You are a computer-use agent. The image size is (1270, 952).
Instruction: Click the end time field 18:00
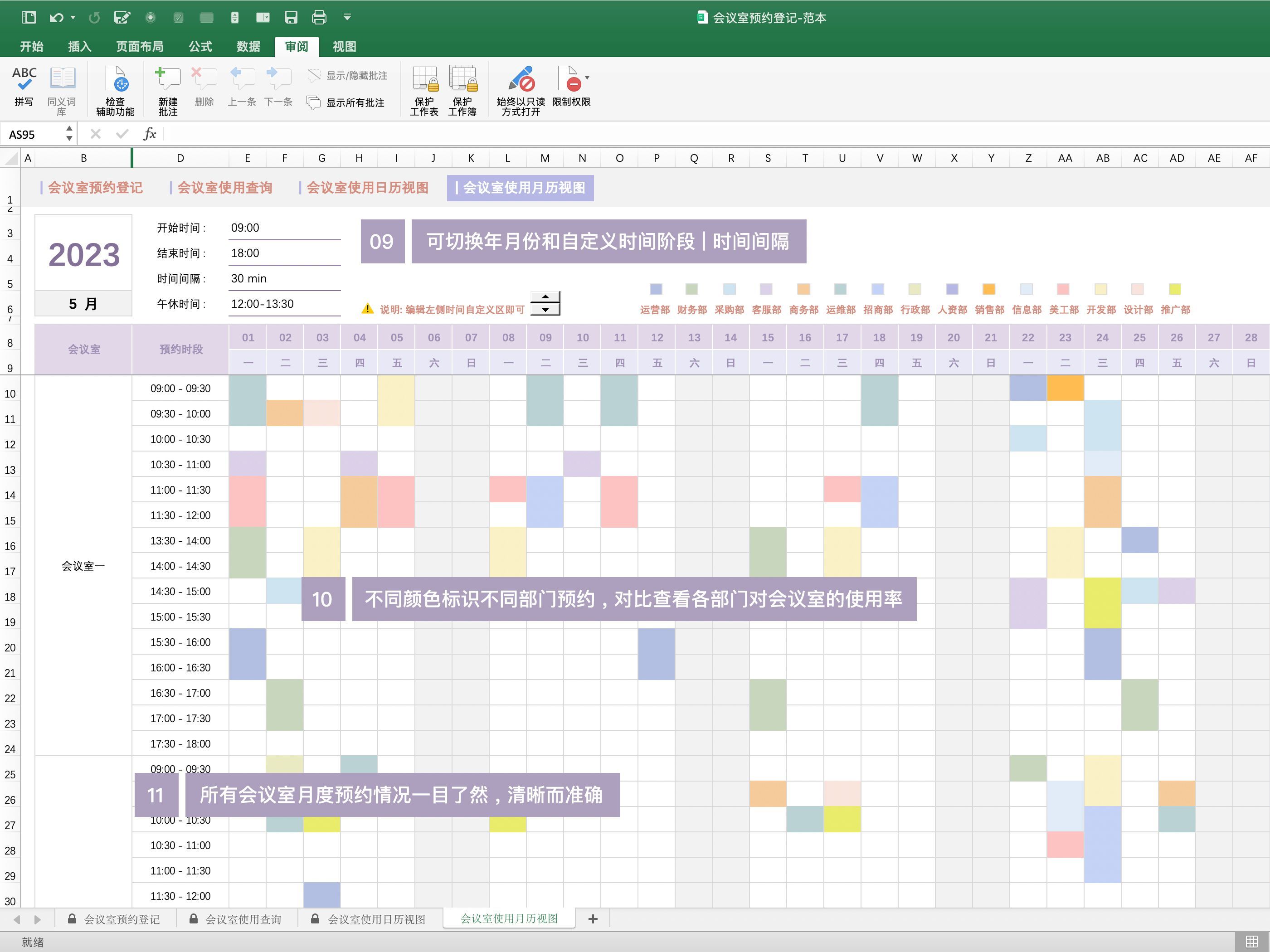click(284, 253)
